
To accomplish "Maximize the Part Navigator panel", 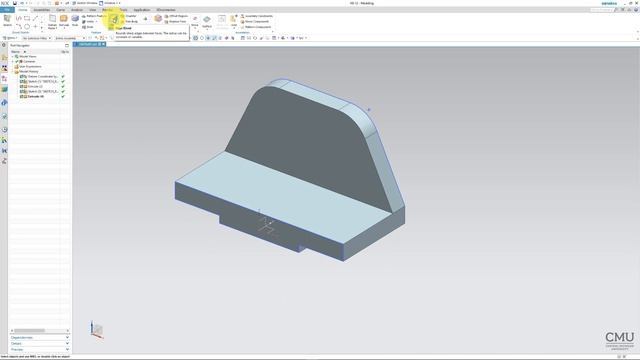I will [67, 46].
